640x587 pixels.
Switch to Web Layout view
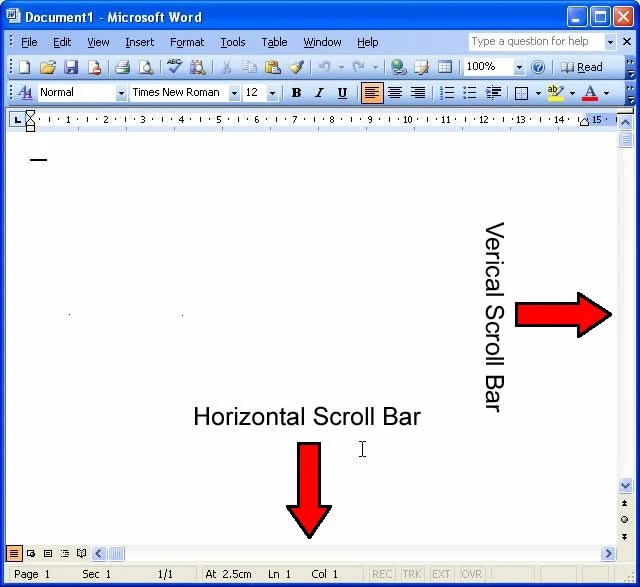[31, 554]
